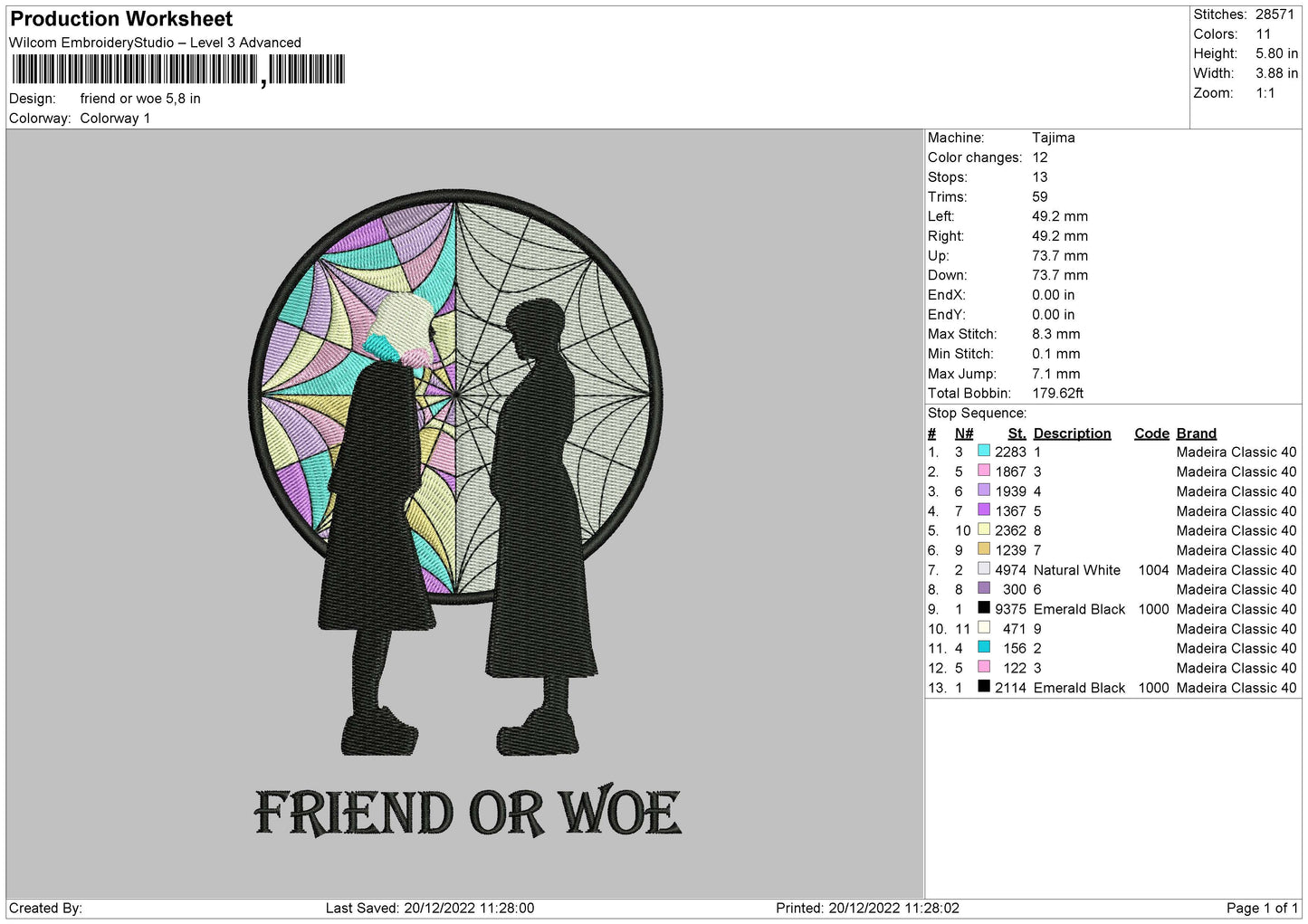The width and height of the screenshot is (1308, 924).
Task: Click 'Emerald Black' description in row 13
Action: pos(1079,688)
